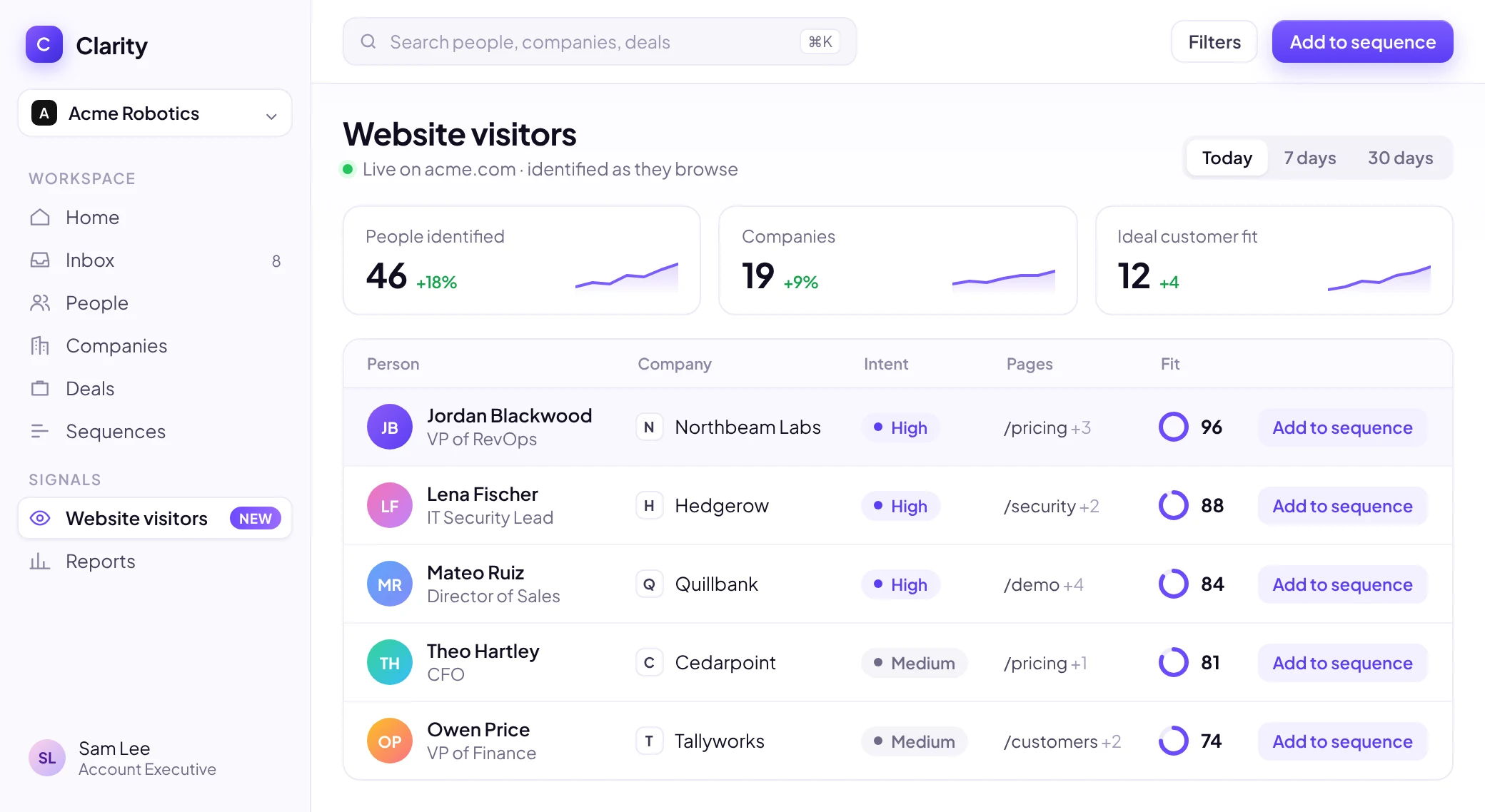Click the Website visitors eye icon
Viewport: 1485px width, 812px height.
point(40,519)
